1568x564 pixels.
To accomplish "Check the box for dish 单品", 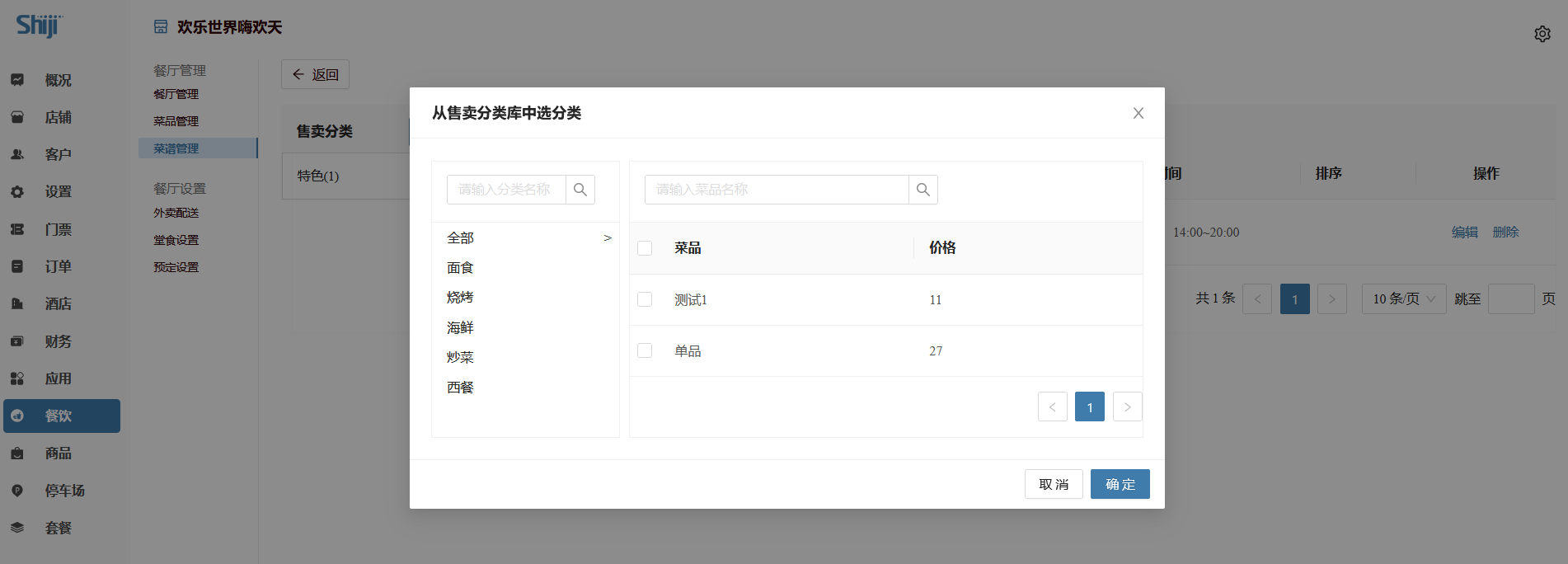I will pos(645,350).
